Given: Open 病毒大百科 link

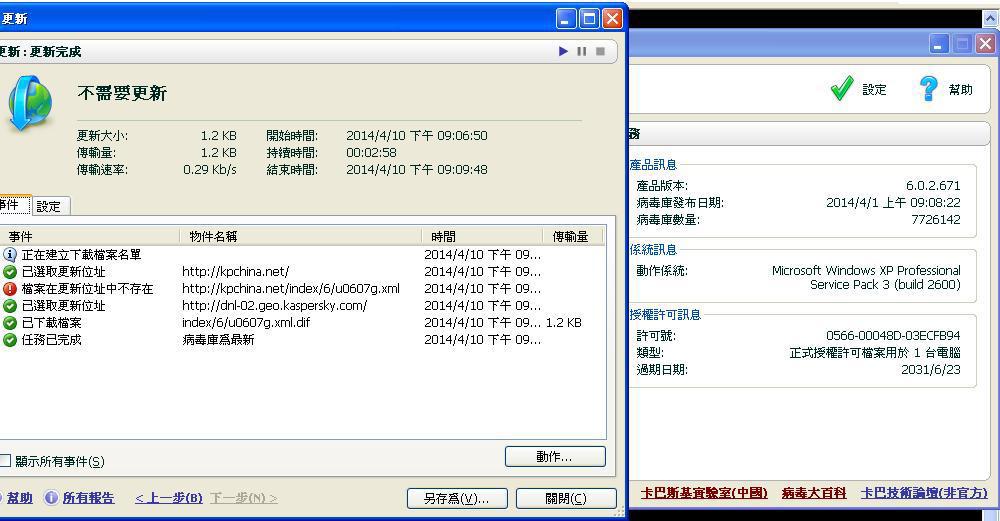Looking at the screenshot, I should click(x=814, y=493).
